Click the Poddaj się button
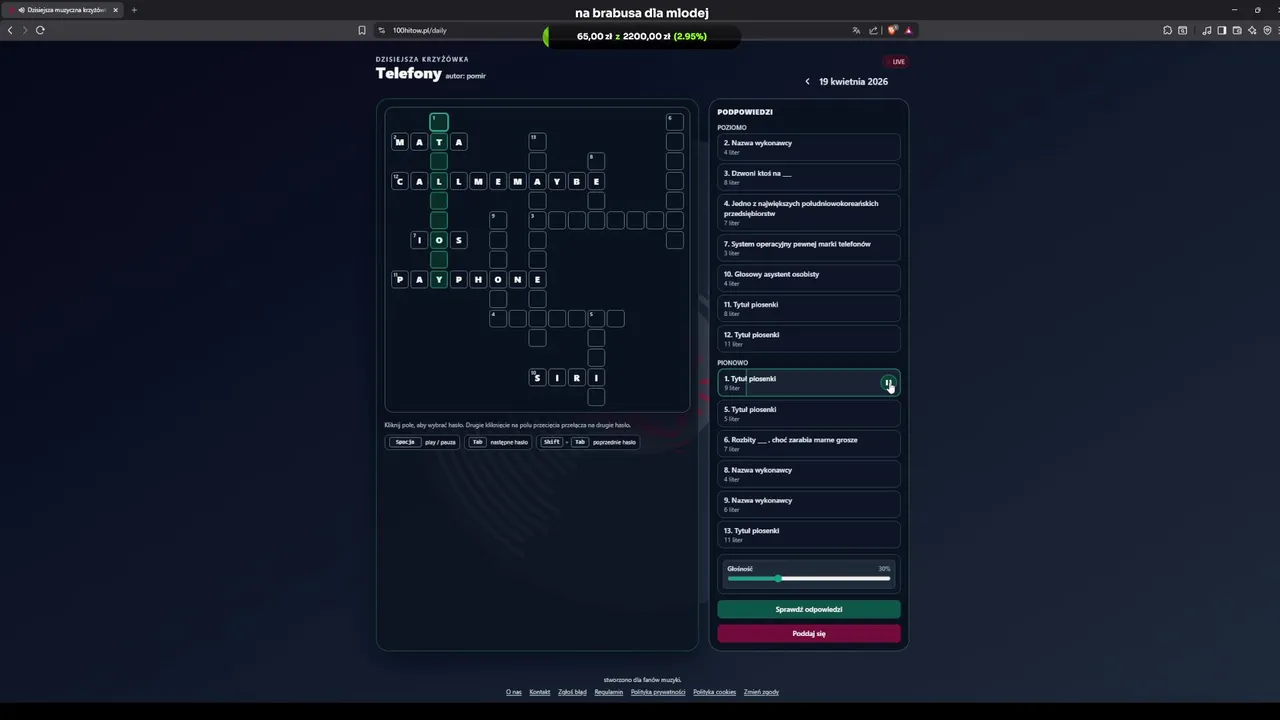Image resolution: width=1280 pixels, height=720 pixels. [808, 633]
